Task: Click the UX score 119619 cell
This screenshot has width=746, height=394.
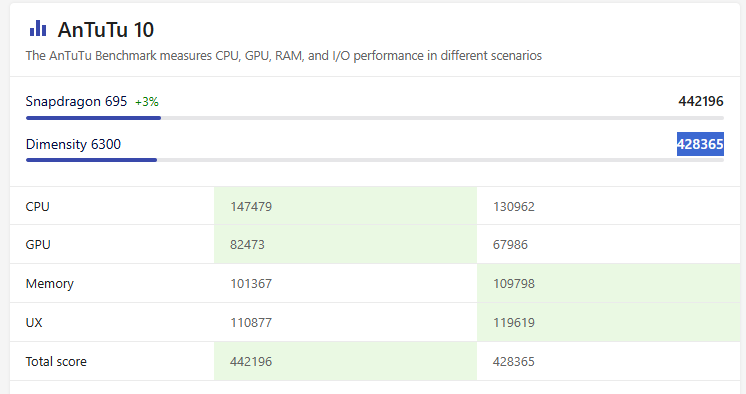Action: coord(609,323)
